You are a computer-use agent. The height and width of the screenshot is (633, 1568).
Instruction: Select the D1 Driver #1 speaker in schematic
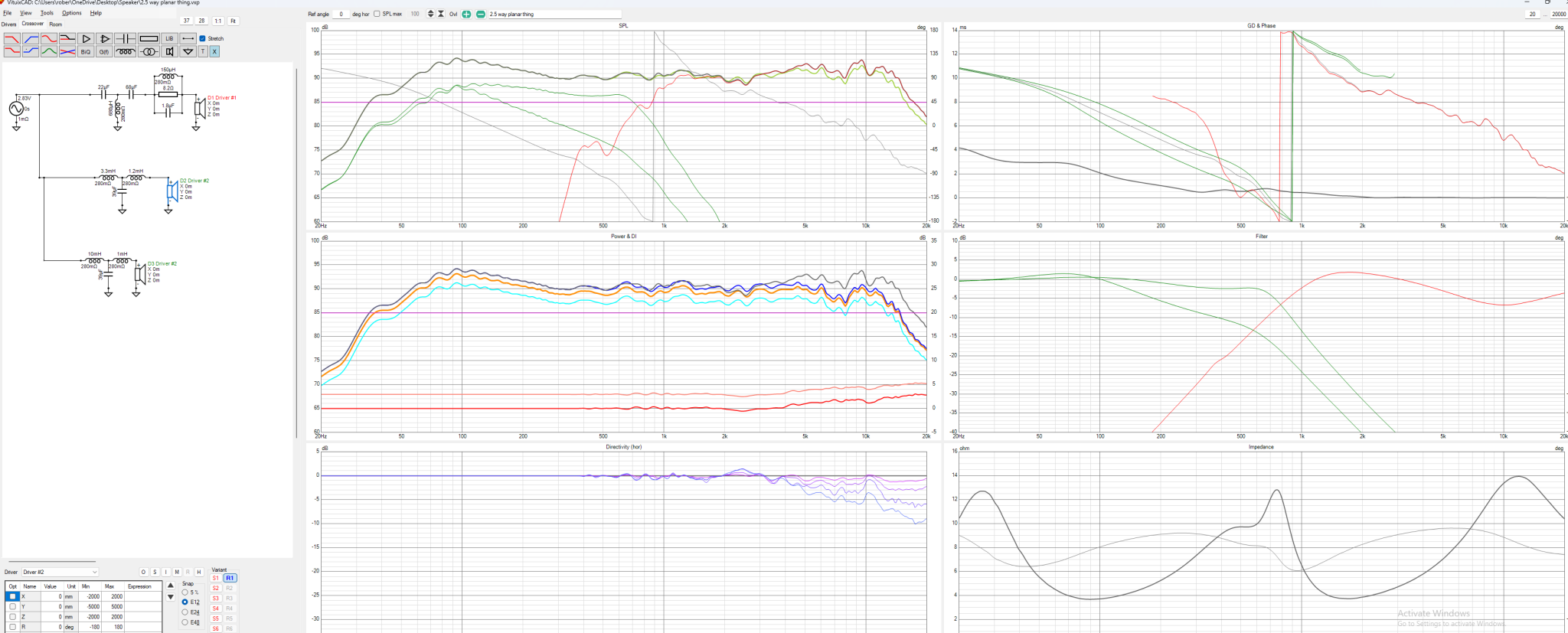click(198, 108)
